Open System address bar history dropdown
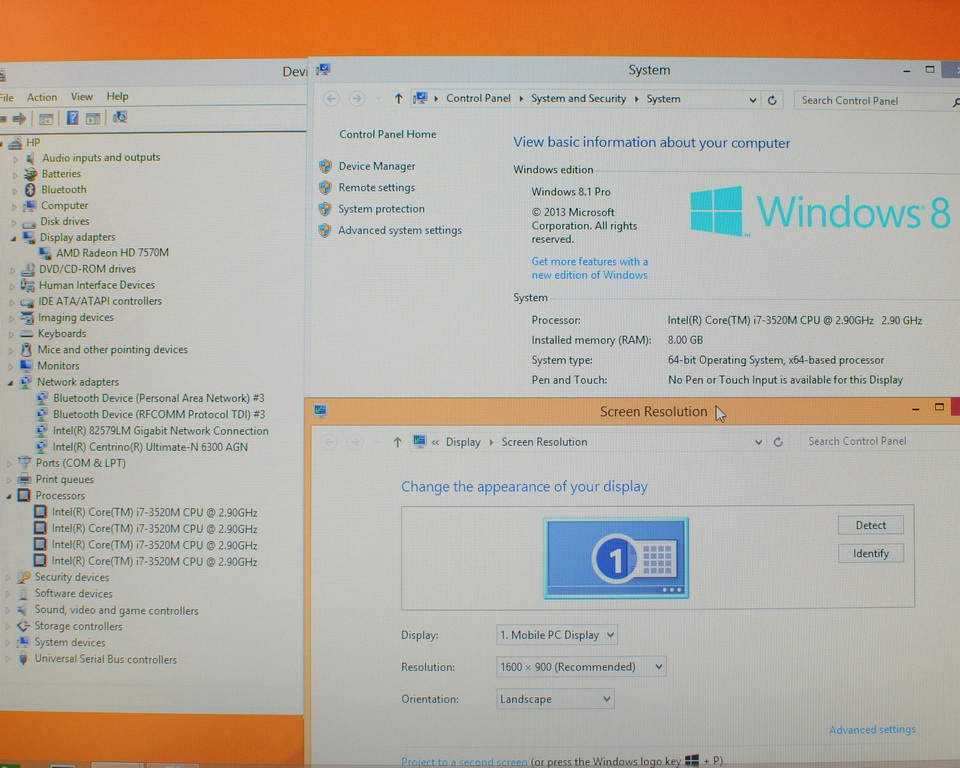This screenshot has width=960, height=768. tap(752, 100)
